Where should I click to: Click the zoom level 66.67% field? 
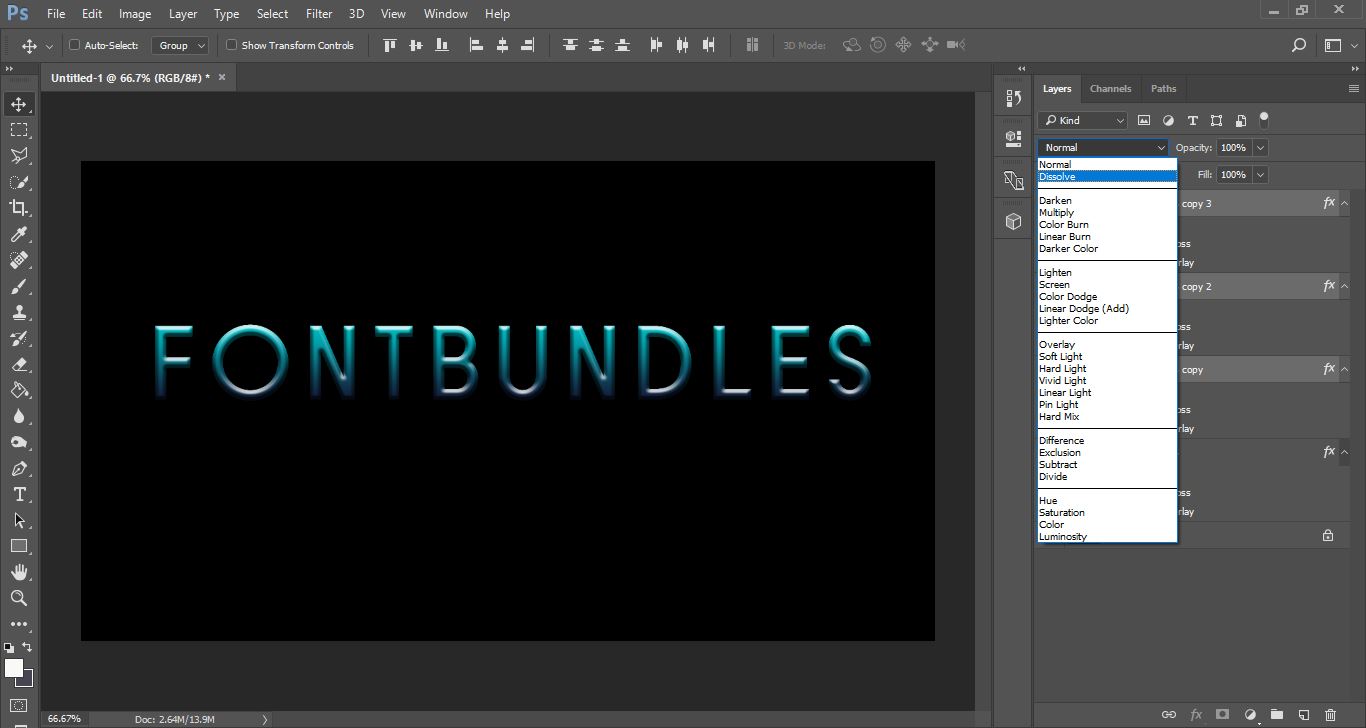click(x=64, y=718)
